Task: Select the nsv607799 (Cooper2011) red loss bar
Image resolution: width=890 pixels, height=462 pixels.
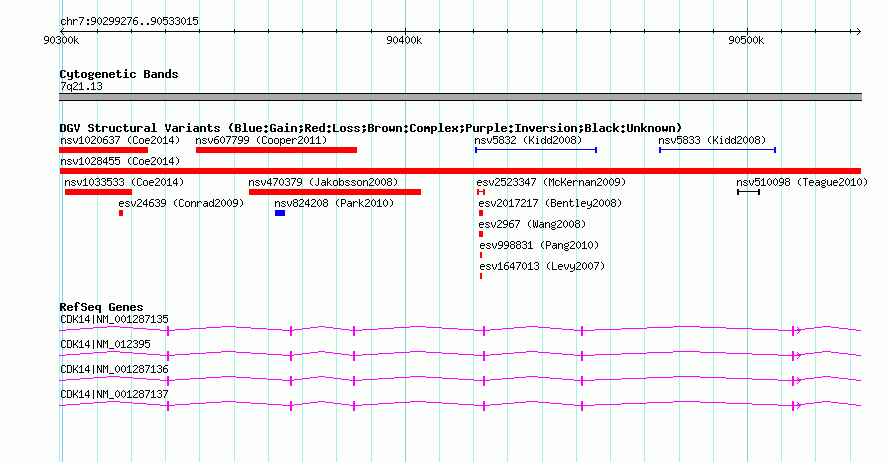Action: point(276,150)
